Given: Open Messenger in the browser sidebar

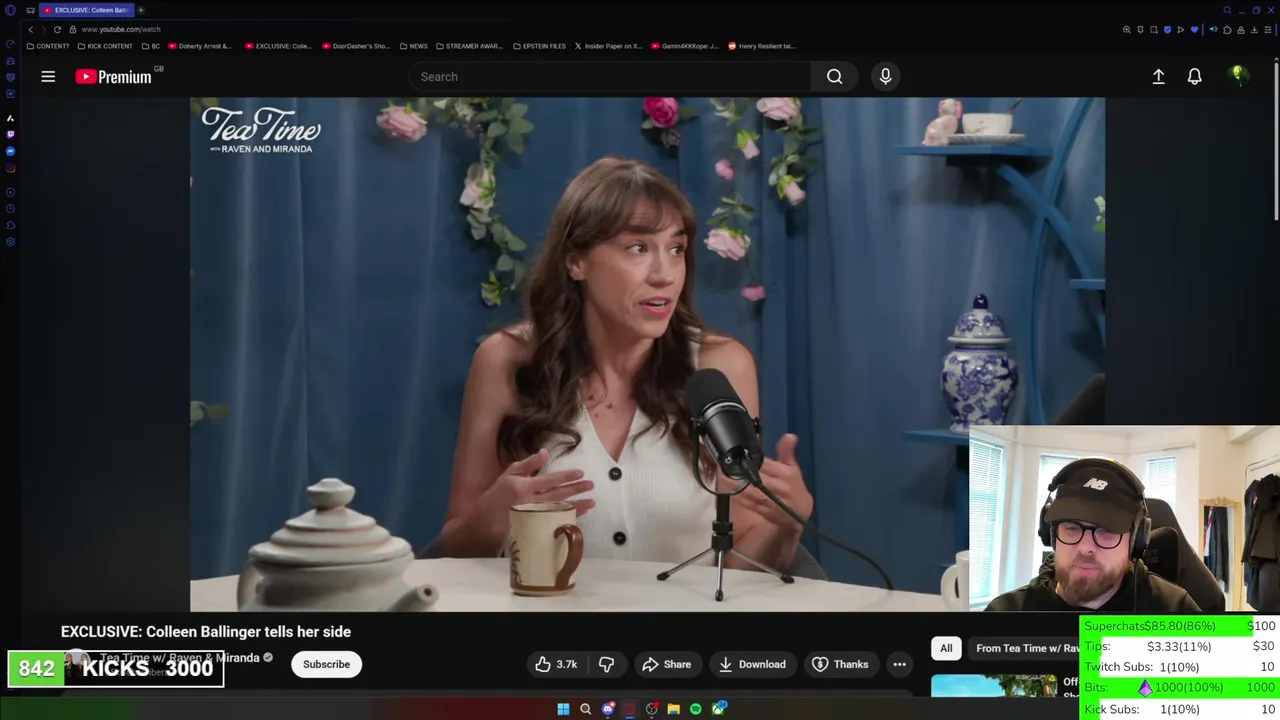Looking at the screenshot, I should [10, 151].
